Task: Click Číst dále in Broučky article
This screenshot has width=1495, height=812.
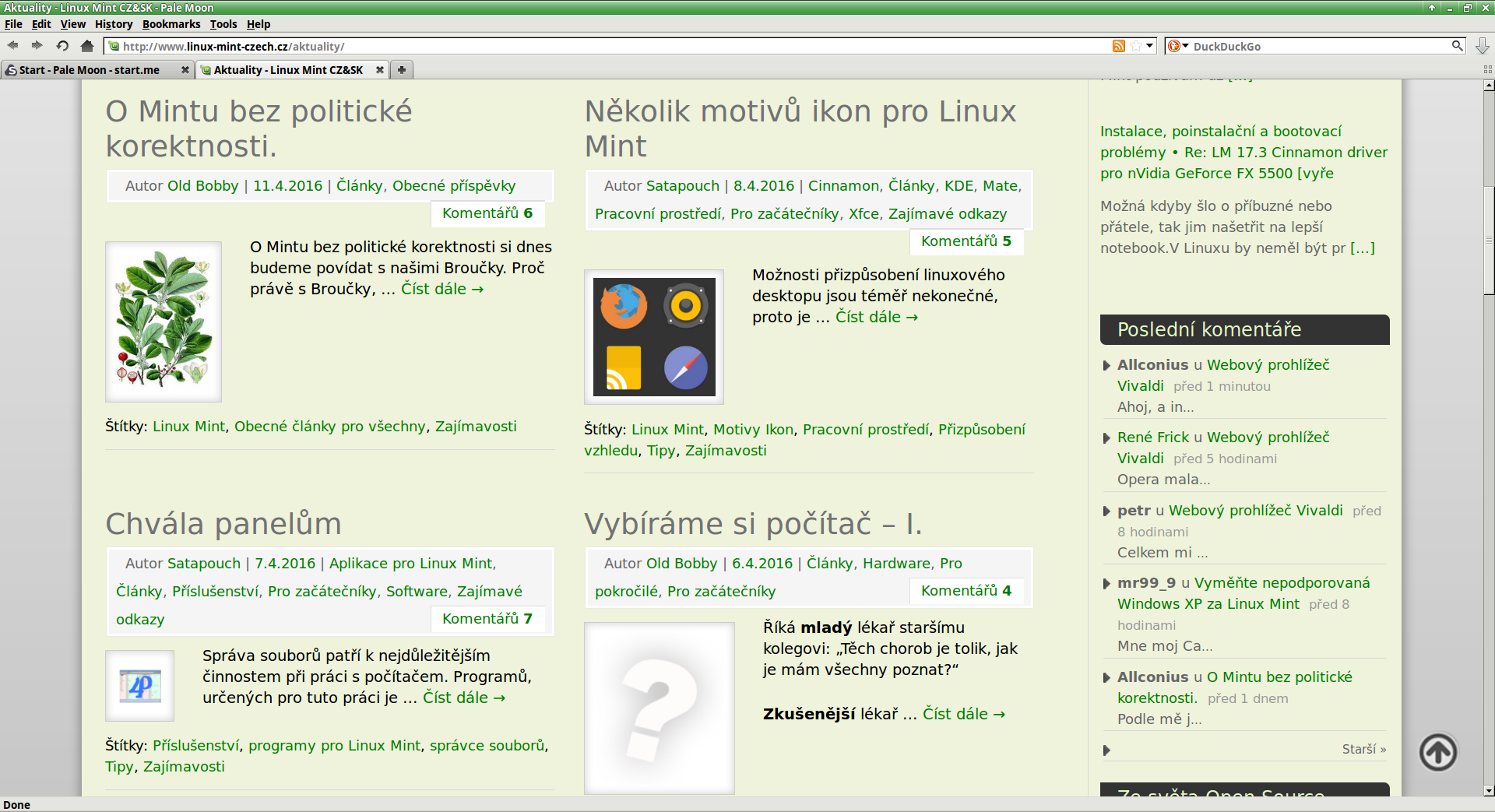Action: tap(442, 289)
